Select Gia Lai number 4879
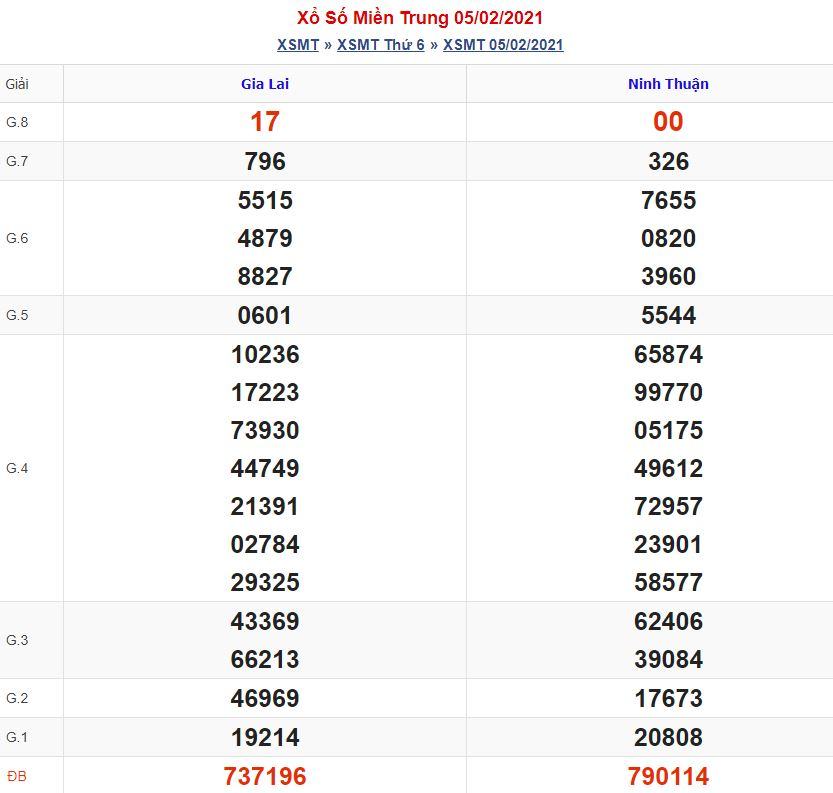Screen dimensions: 833x793 click(265, 238)
